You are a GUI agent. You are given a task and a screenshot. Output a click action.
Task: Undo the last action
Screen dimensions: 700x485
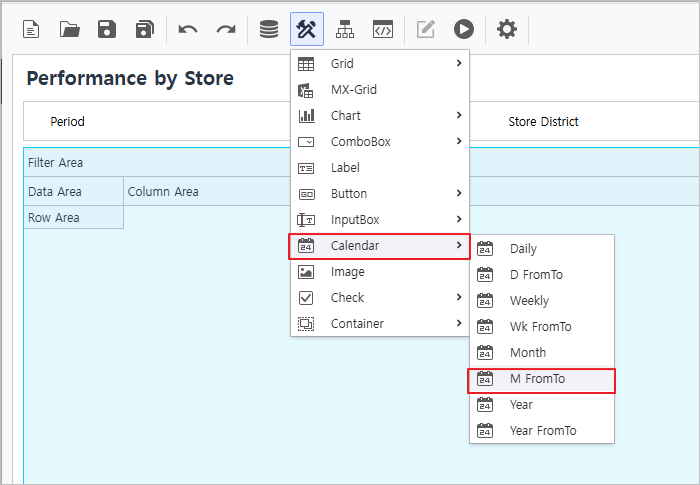click(188, 29)
